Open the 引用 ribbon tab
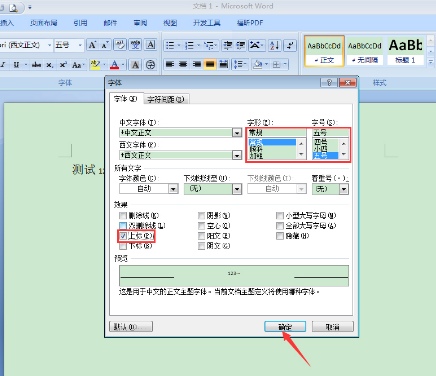The height and width of the screenshot is (376, 436). (80, 23)
